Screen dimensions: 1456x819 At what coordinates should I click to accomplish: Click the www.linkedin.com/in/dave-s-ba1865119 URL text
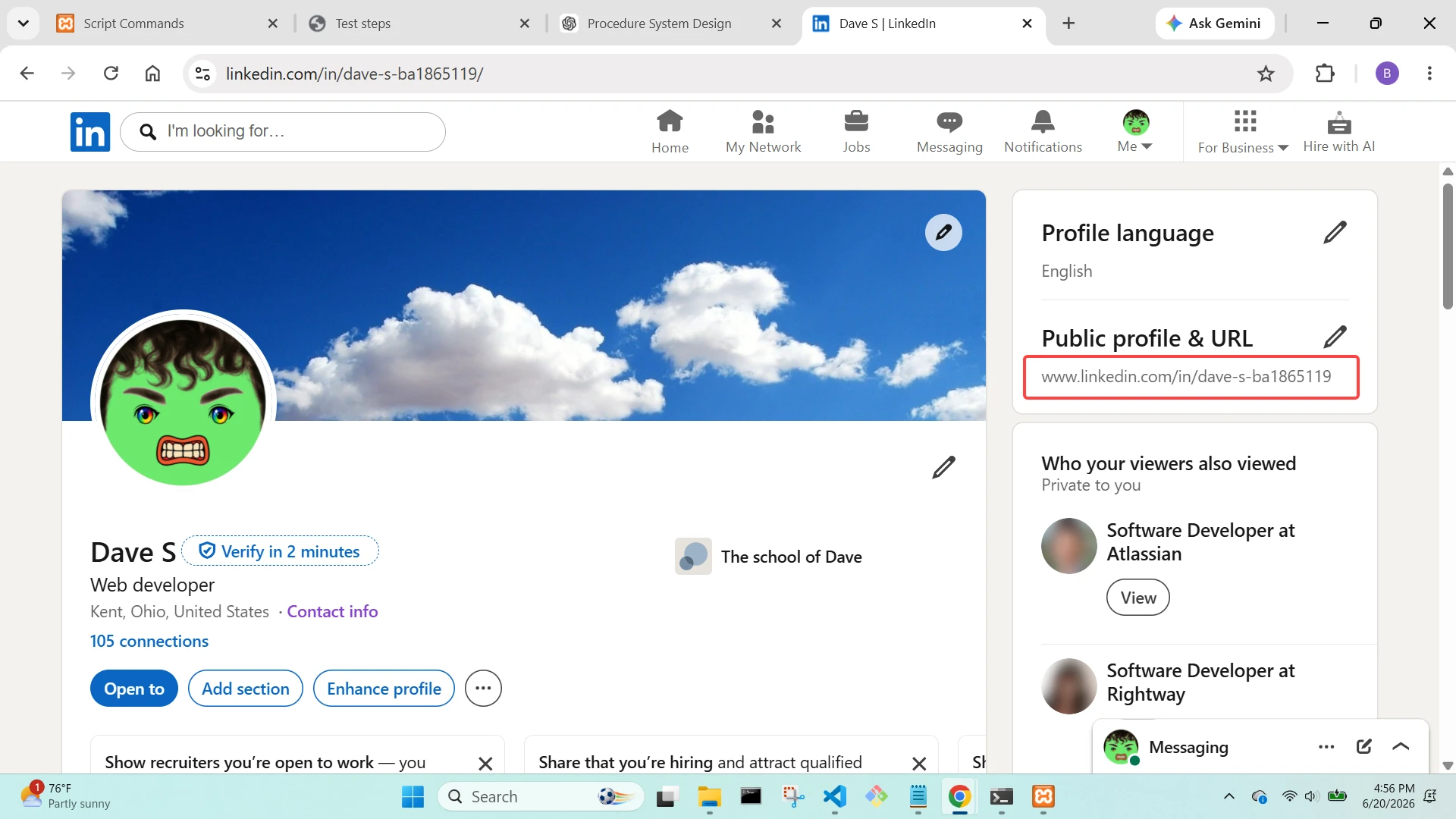click(x=1186, y=377)
